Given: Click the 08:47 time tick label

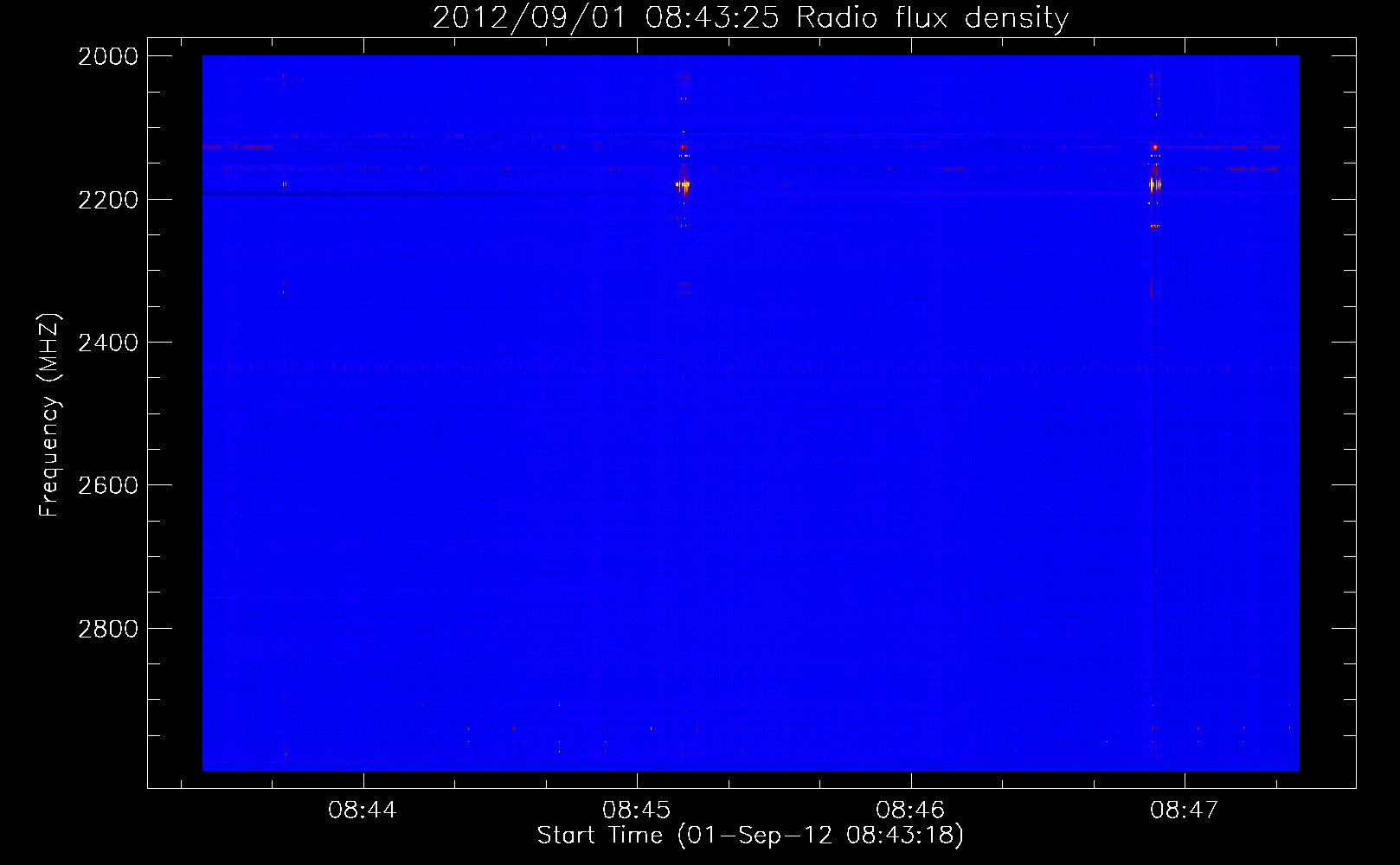Looking at the screenshot, I should pos(1184,811).
